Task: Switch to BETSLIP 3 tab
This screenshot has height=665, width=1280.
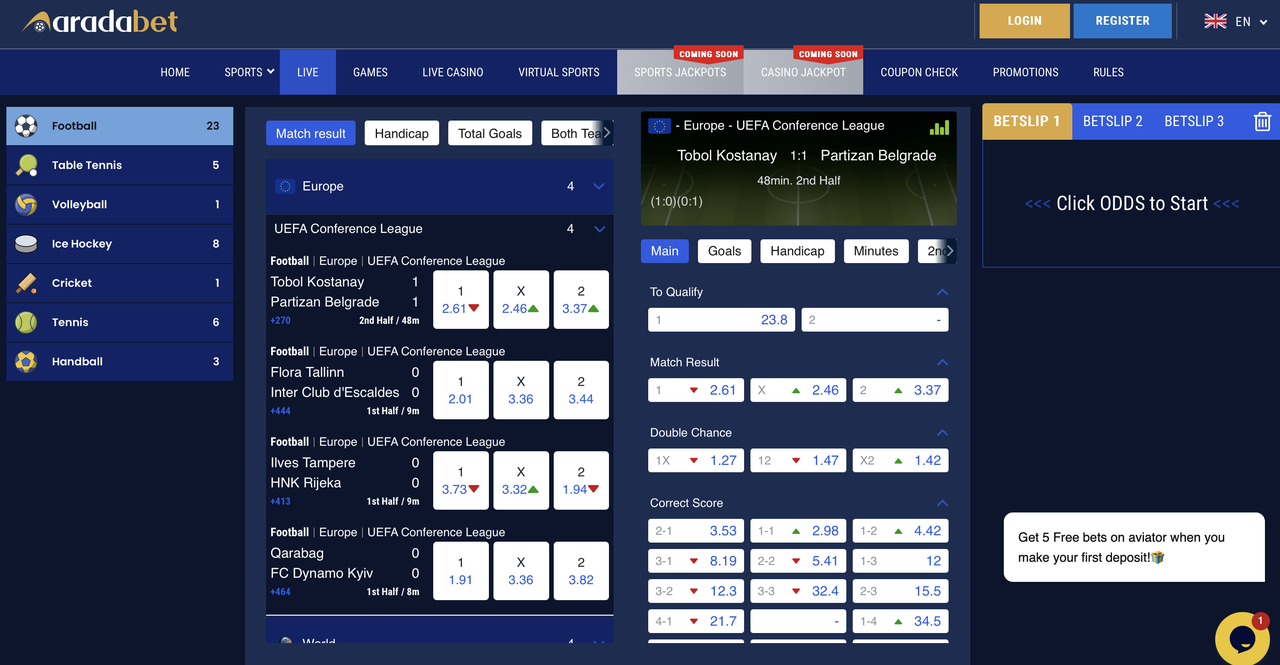Action: (x=1194, y=121)
